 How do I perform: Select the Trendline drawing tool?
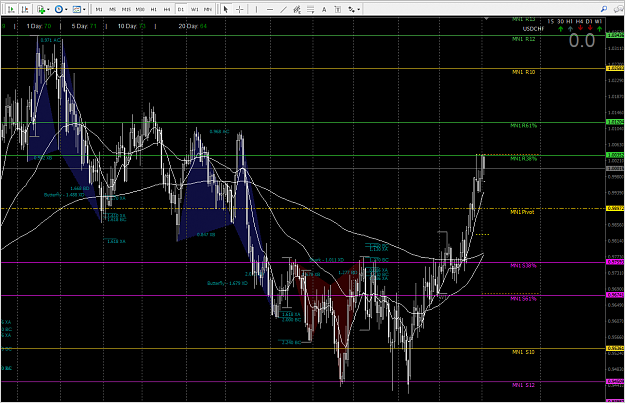283,9
